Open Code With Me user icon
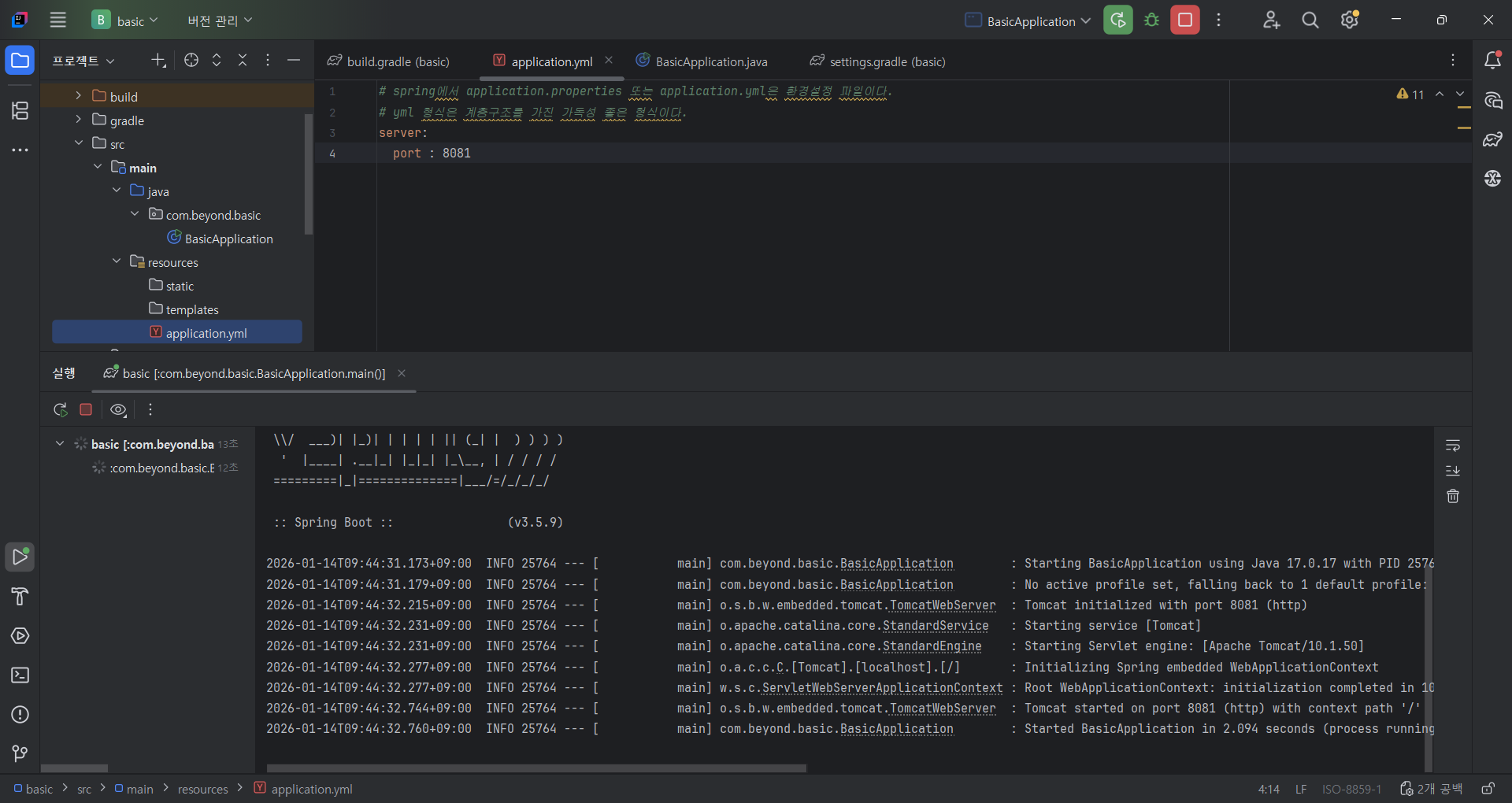Image resolution: width=1512 pixels, height=803 pixels. [1271, 20]
